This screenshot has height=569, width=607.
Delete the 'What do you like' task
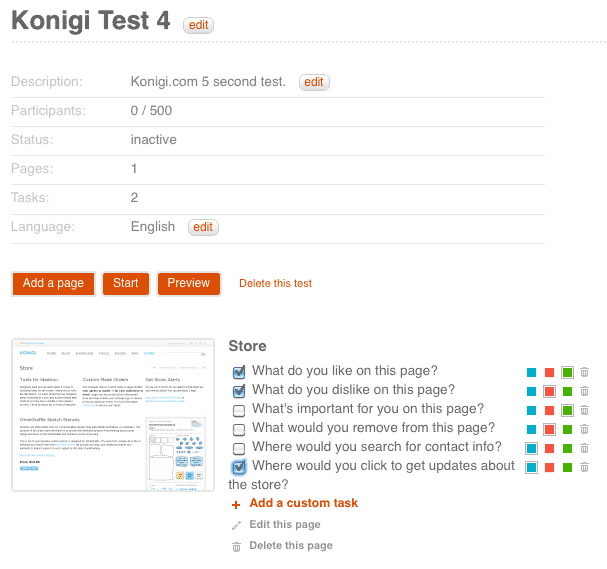coord(584,372)
